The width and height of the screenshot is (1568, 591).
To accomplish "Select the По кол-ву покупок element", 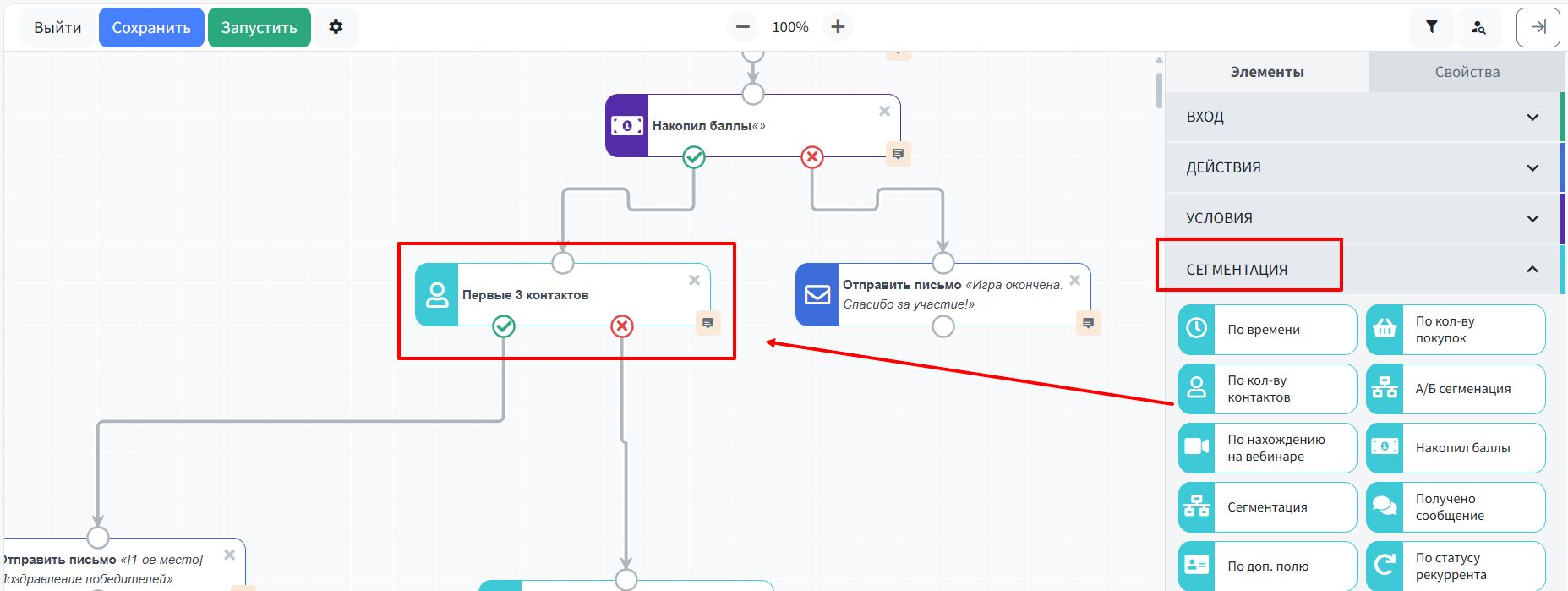I will click(1456, 330).
